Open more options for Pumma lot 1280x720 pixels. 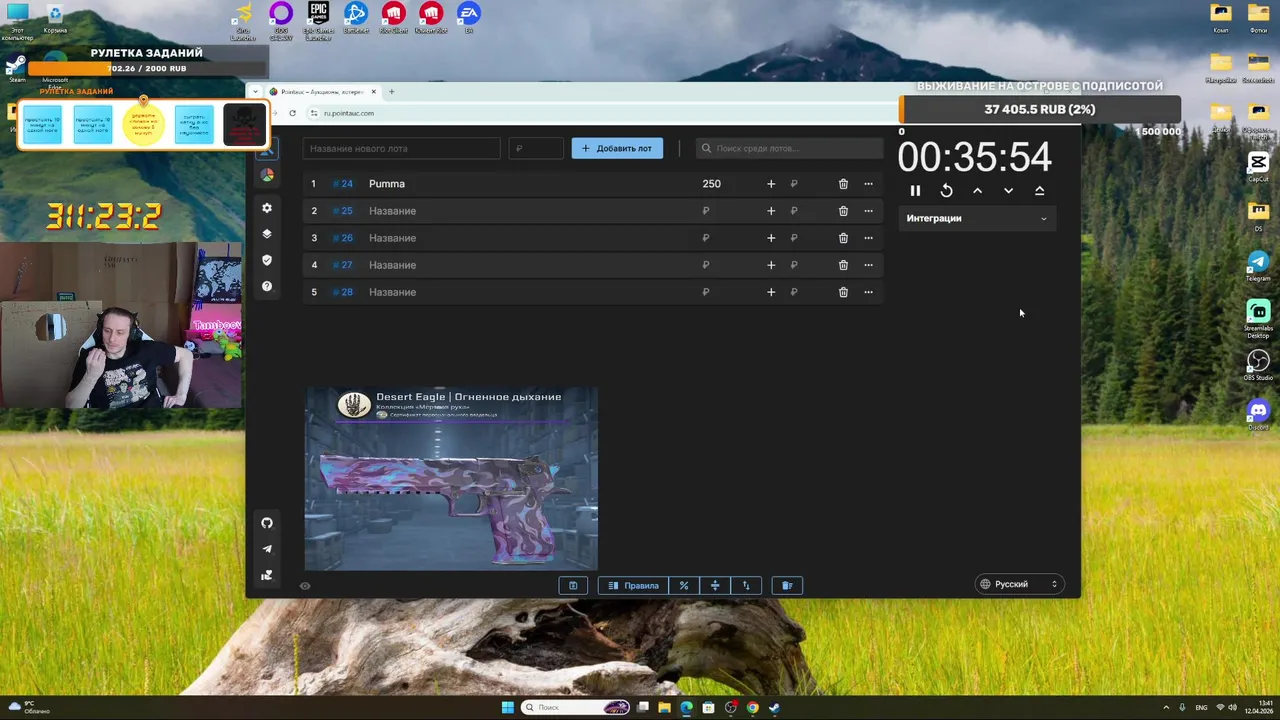(x=868, y=184)
